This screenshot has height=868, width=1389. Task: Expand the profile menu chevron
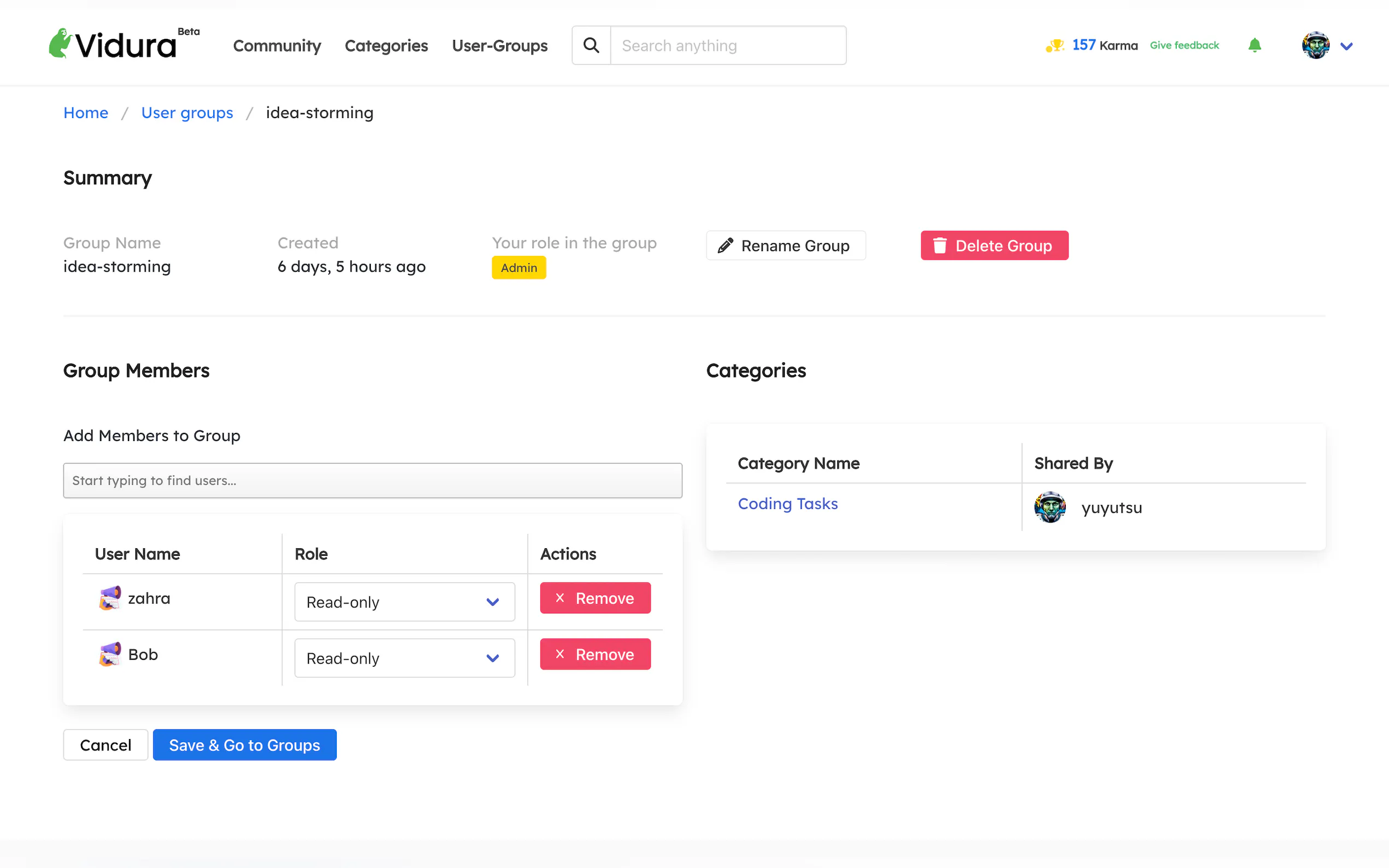click(x=1346, y=46)
